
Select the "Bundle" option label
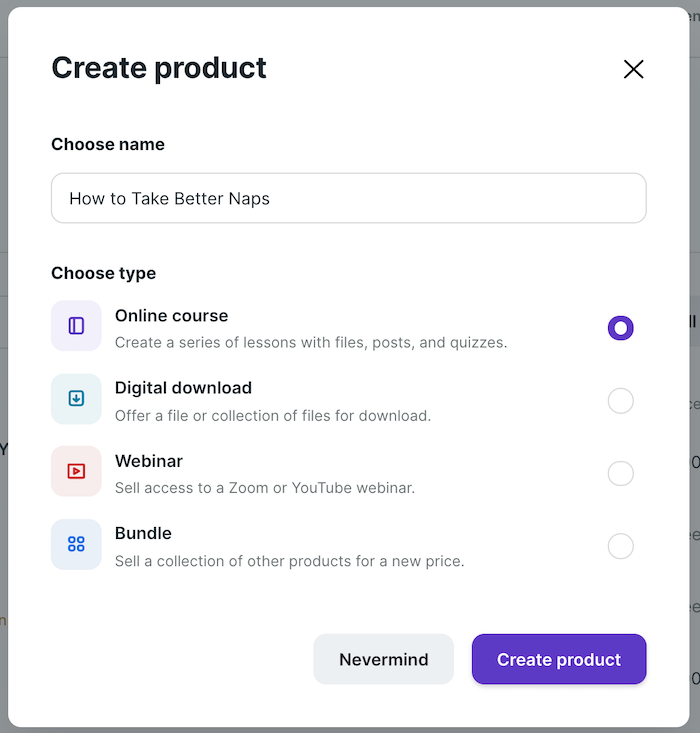click(143, 534)
